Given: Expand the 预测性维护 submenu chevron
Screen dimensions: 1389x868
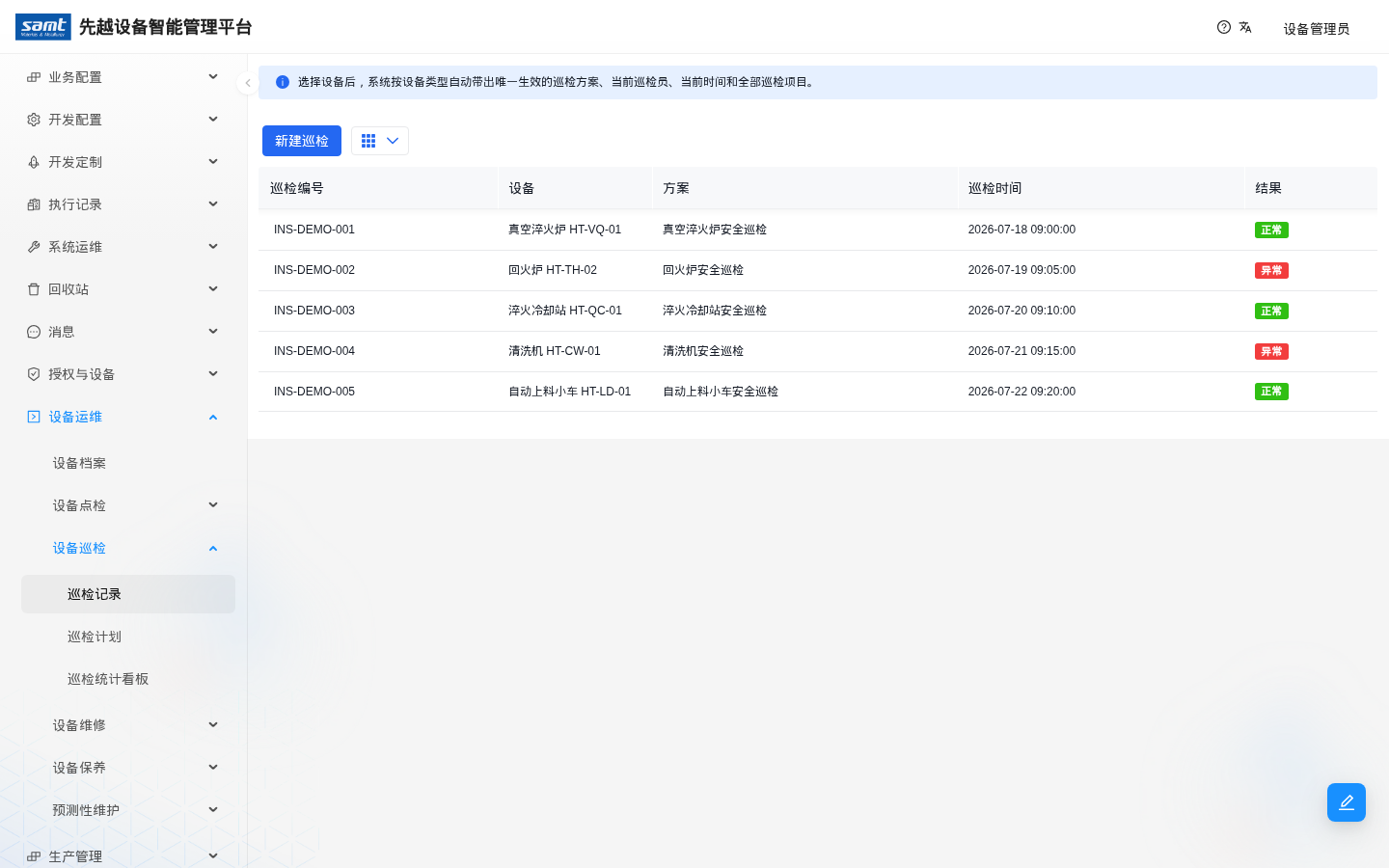Looking at the screenshot, I should [x=213, y=810].
